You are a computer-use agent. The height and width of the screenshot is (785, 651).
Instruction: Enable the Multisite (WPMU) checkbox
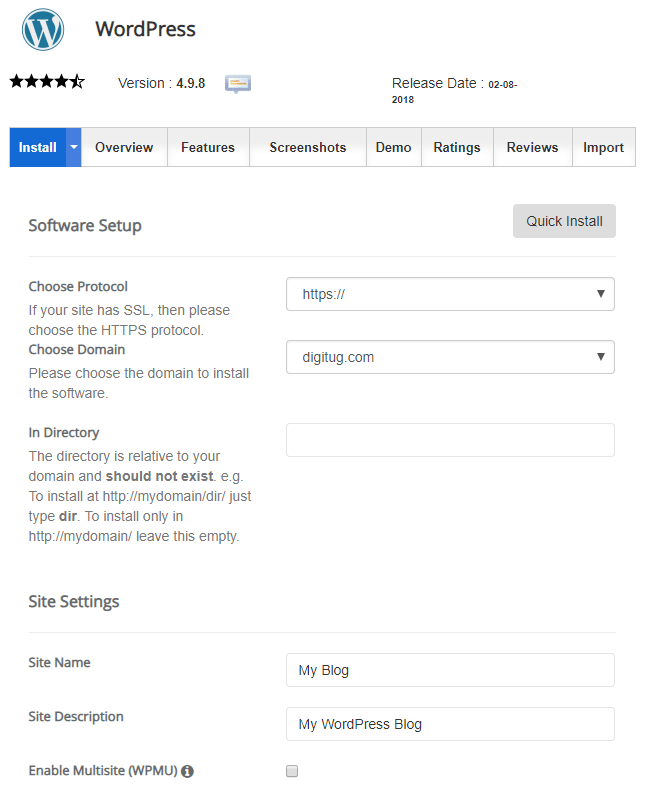tap(292, 771)
